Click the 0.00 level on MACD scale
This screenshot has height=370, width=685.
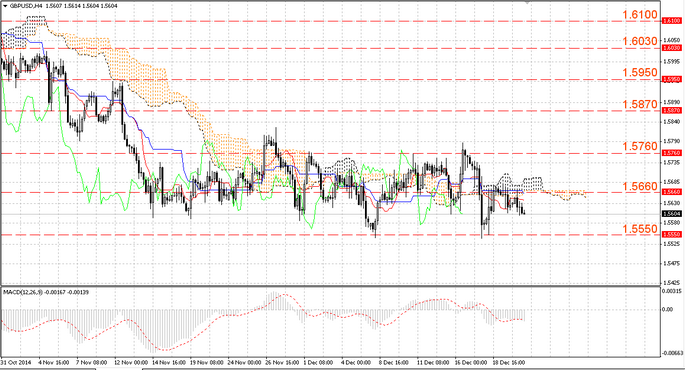point(668,309)
